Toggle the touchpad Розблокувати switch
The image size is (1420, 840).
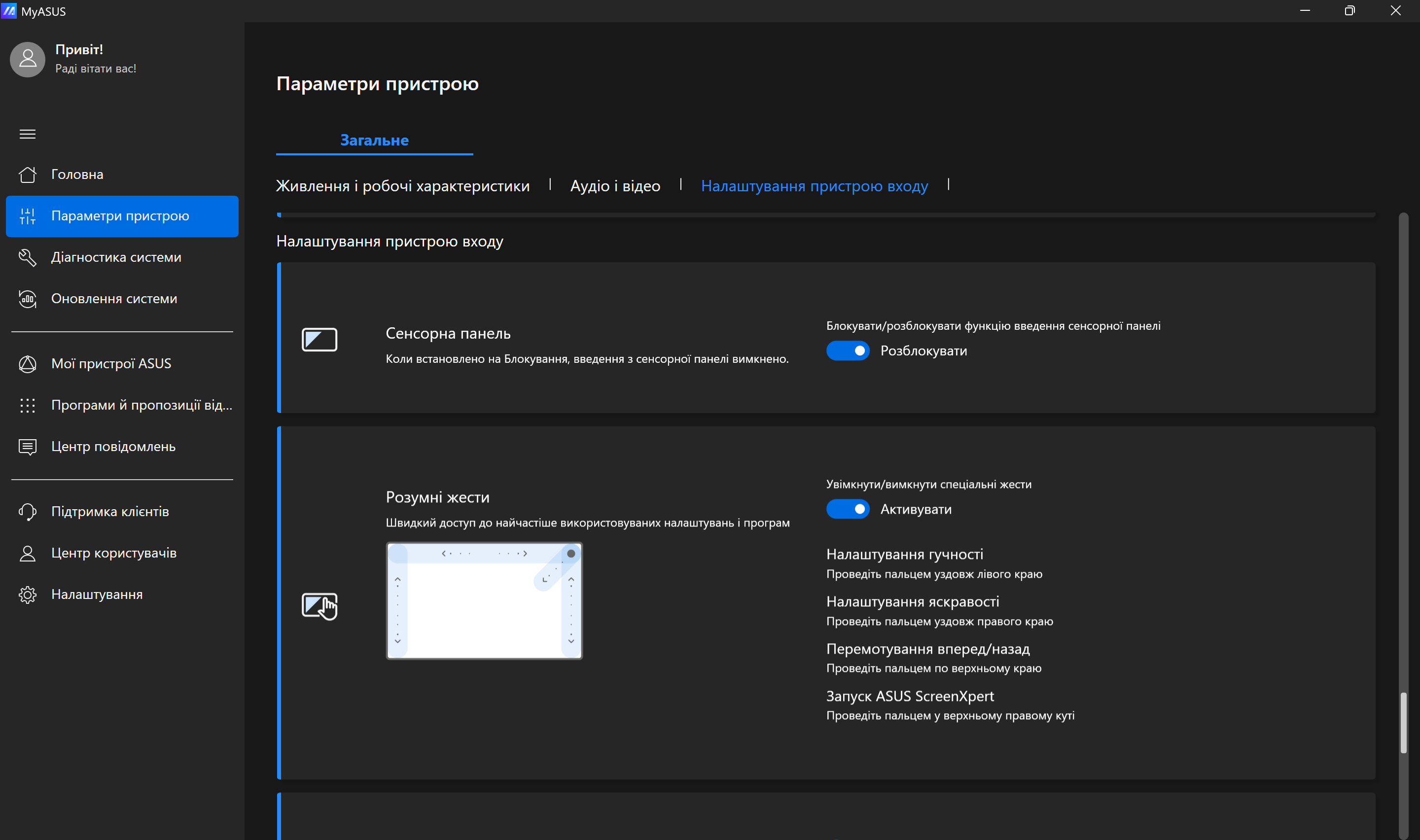click(847, 351)
